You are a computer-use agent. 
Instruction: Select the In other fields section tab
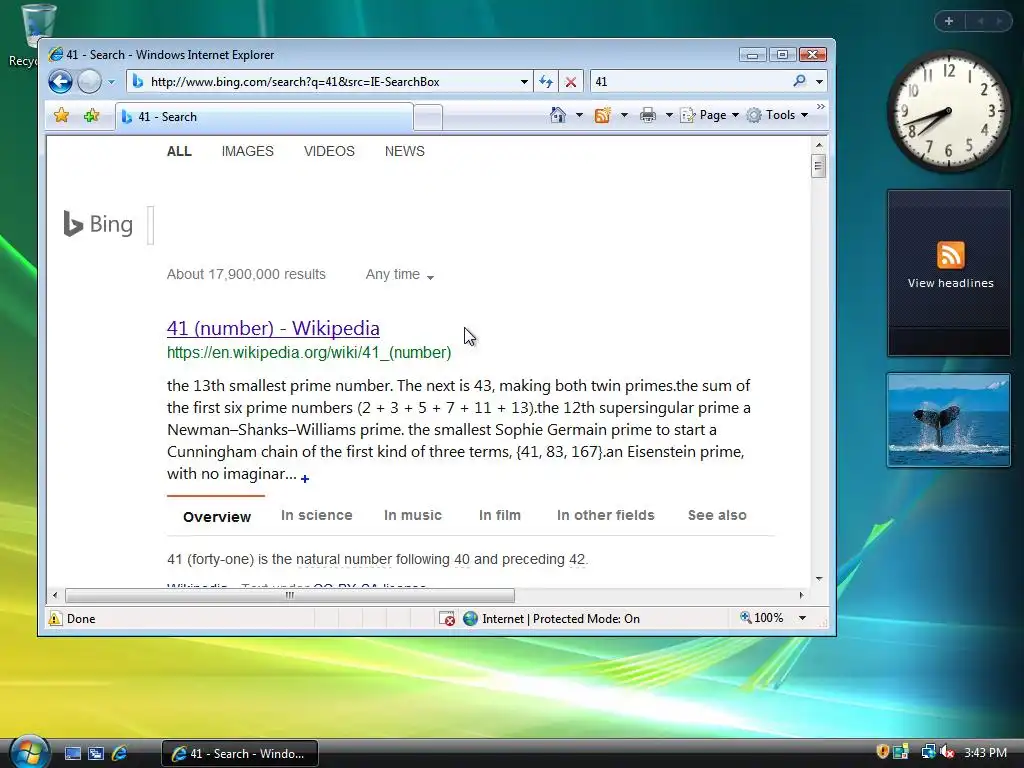coord(605,515)
